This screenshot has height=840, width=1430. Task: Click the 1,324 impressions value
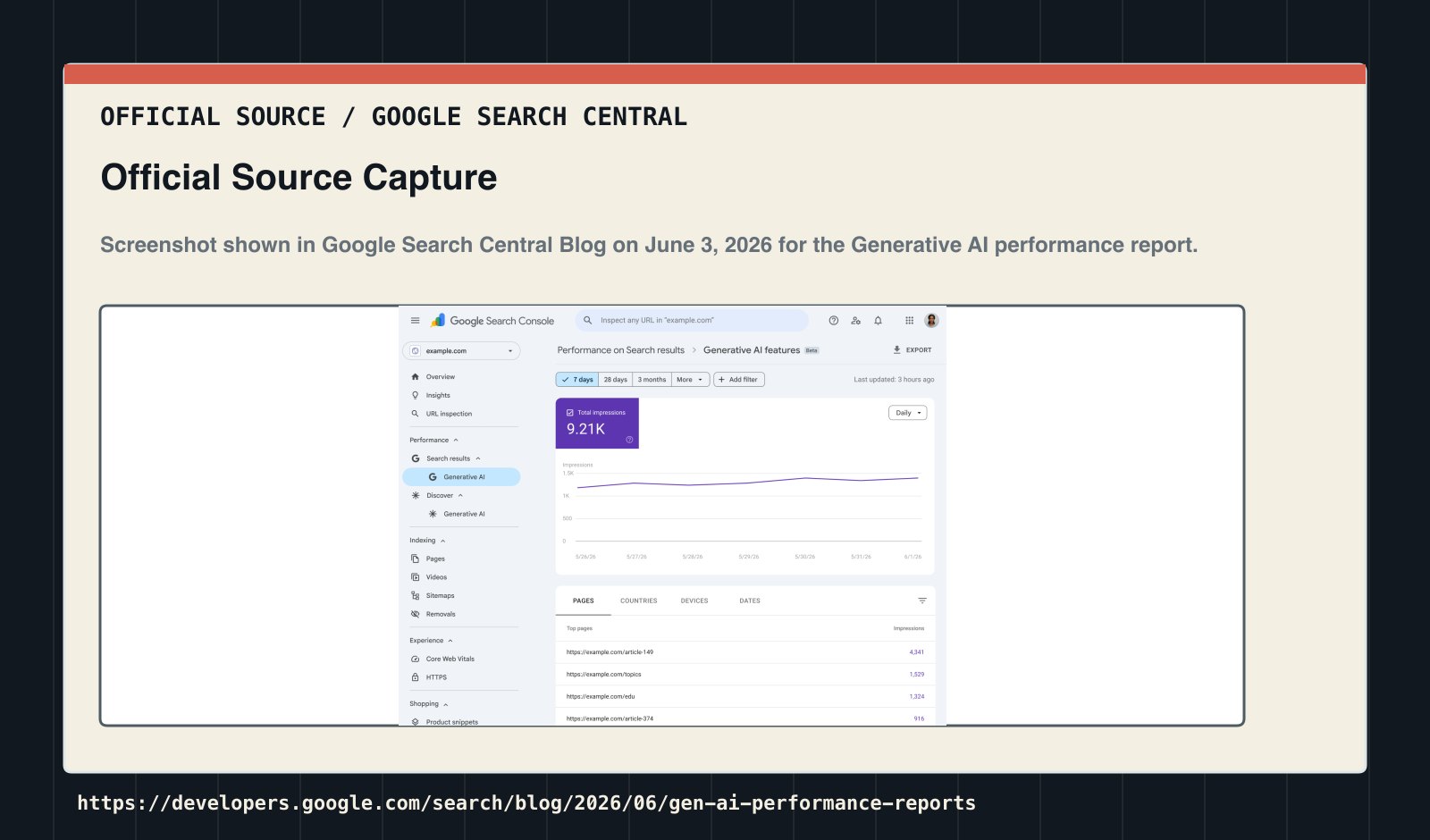pos(917,696)
